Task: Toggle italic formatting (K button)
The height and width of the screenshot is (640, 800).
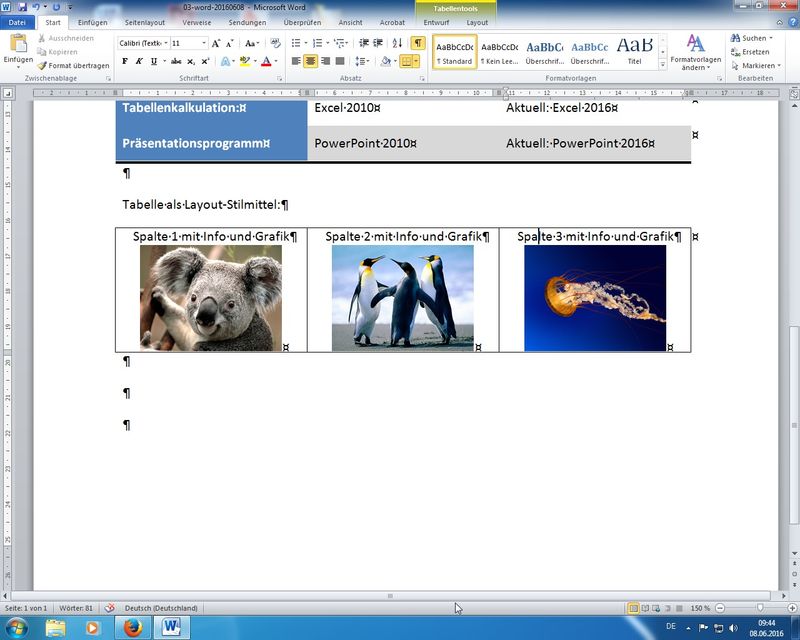Action: (139, 61)
